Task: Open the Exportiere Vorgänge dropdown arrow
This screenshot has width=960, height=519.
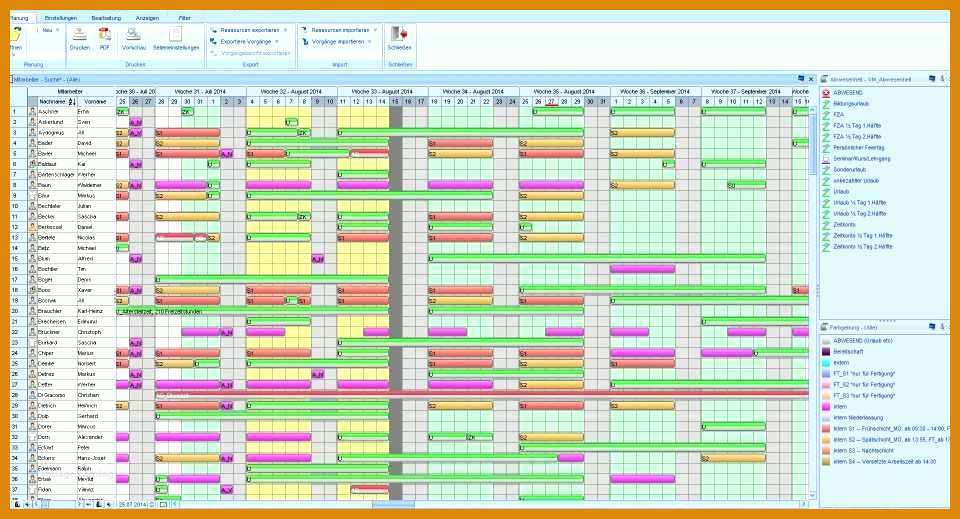Action: pyautogui.click(x=277, y=42)
